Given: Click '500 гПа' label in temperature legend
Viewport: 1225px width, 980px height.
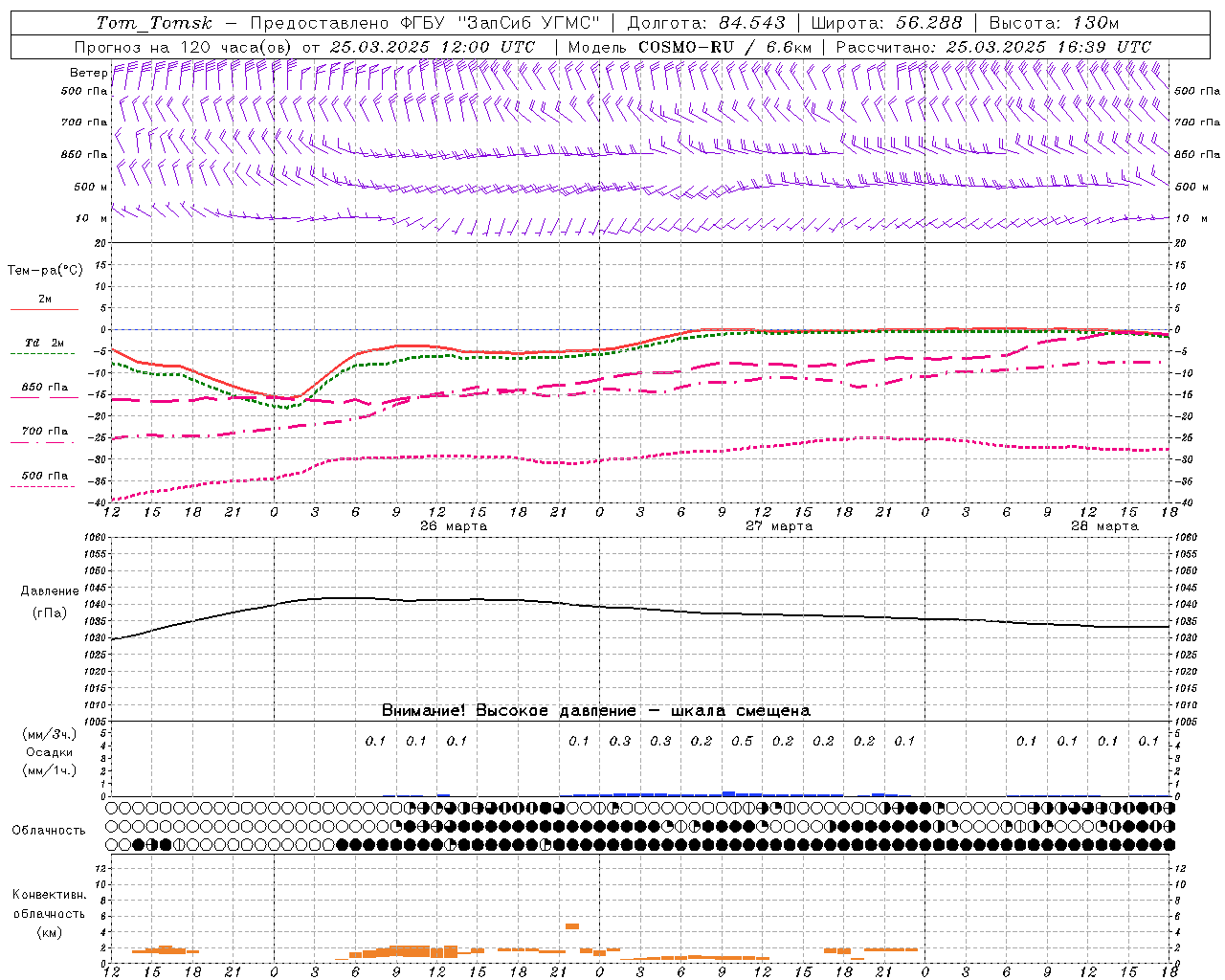Looking at the screenshot, I should pyautogui.click(x=45, y=476).
